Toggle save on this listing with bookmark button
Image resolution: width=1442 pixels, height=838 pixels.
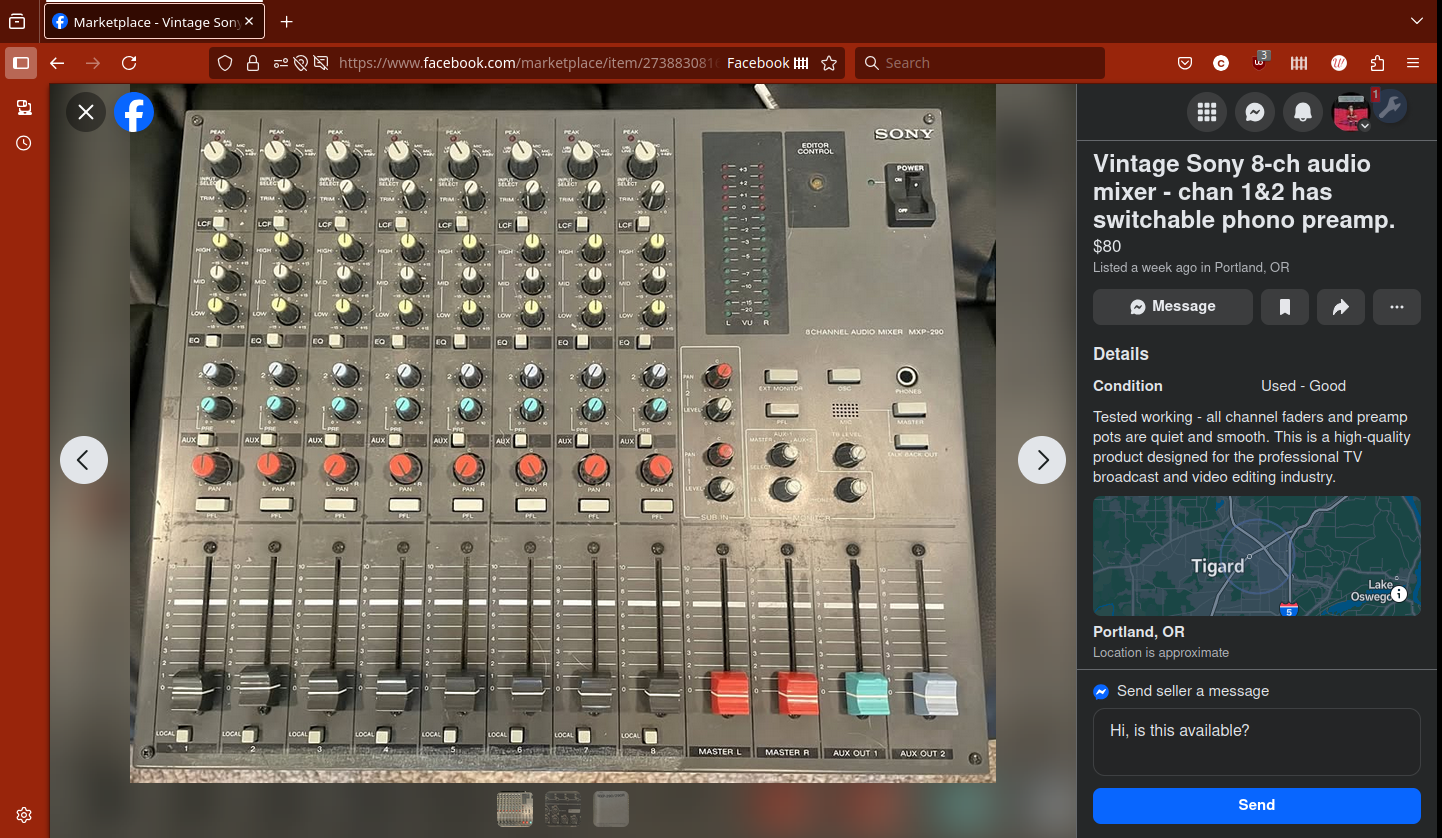point(1285,307)
